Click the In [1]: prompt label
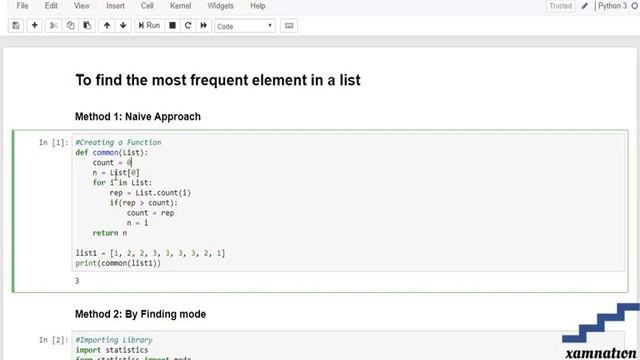 tap(54, 142)
